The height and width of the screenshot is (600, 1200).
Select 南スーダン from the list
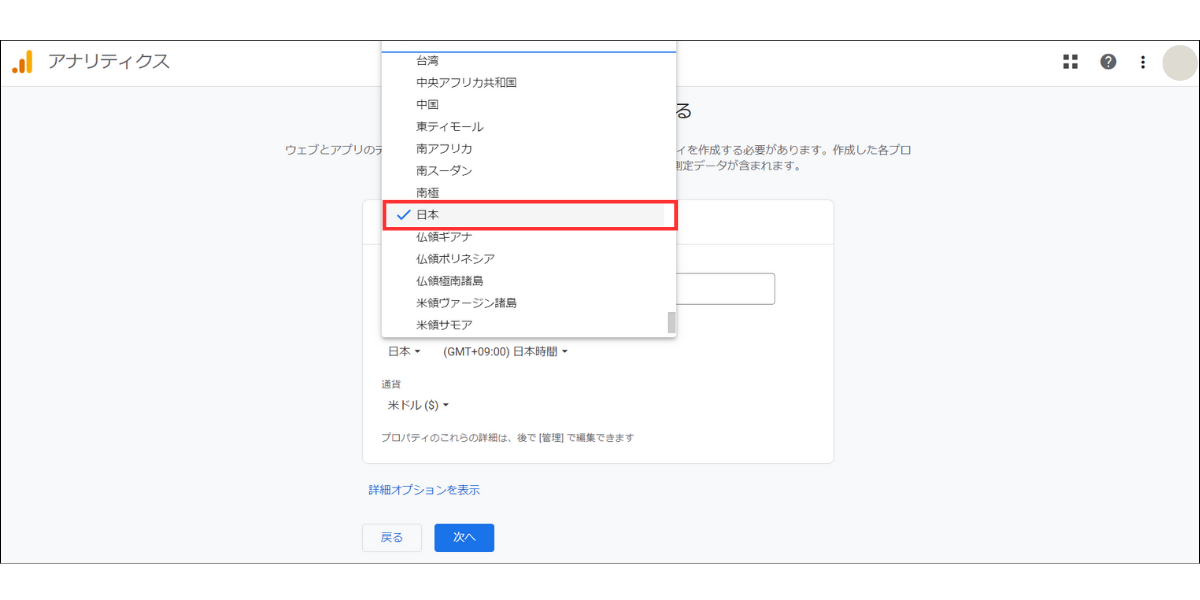(x=529, y=171)
